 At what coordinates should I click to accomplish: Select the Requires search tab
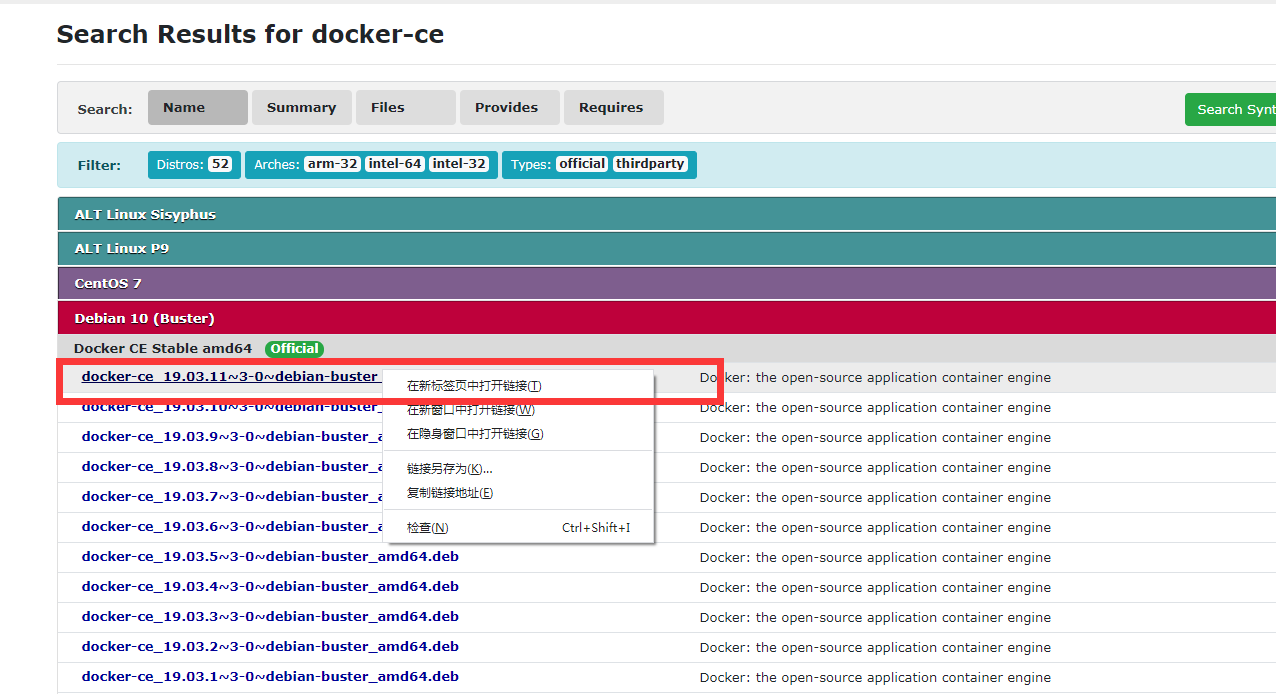click(613, 107)
